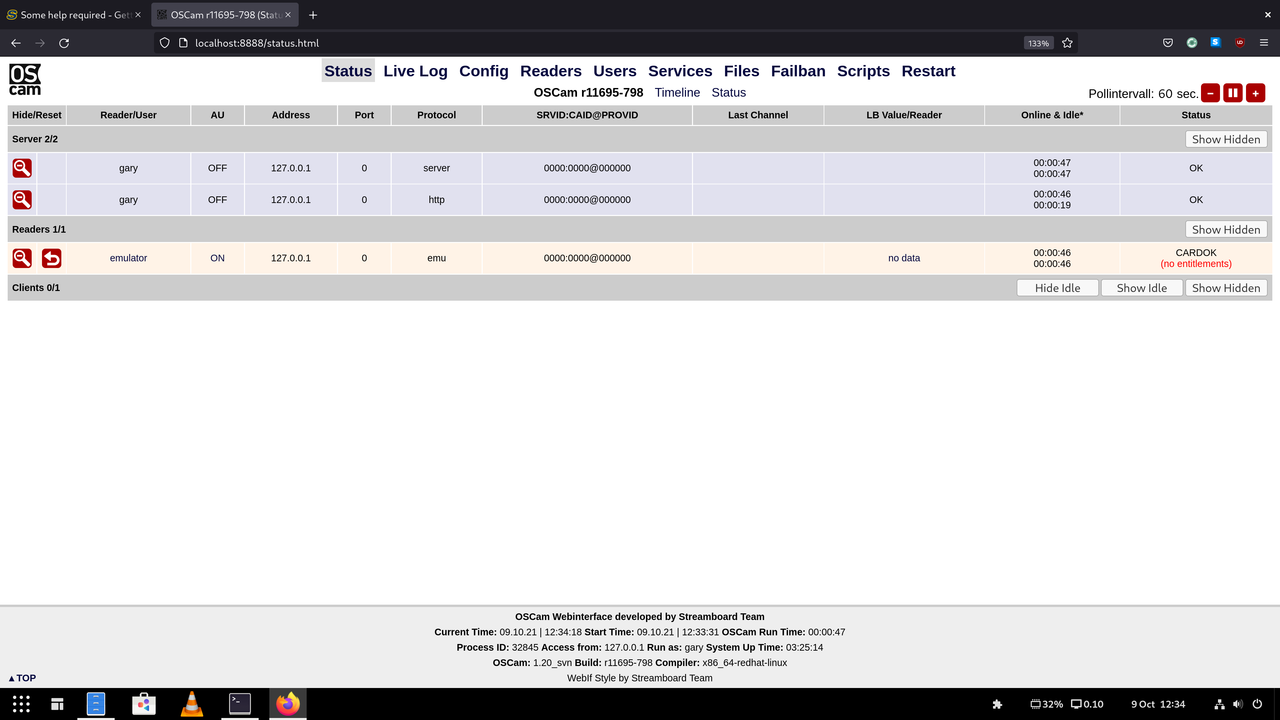The width and height of the screenshot is (1280, 720).
Task: Open details magnifier for the emulator reader
Action: click(22, 258)
